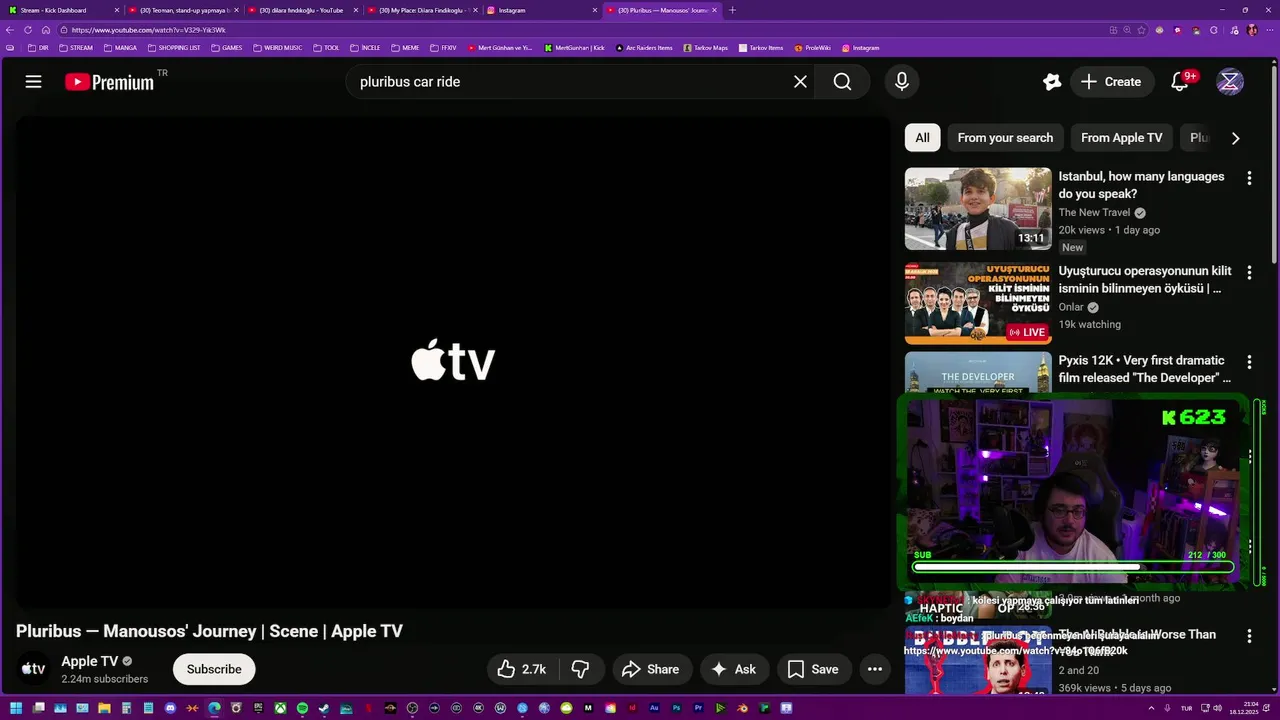Open Spotify from the taskbar
Screen dimensions: 1280x720
[x=302, y=709]
